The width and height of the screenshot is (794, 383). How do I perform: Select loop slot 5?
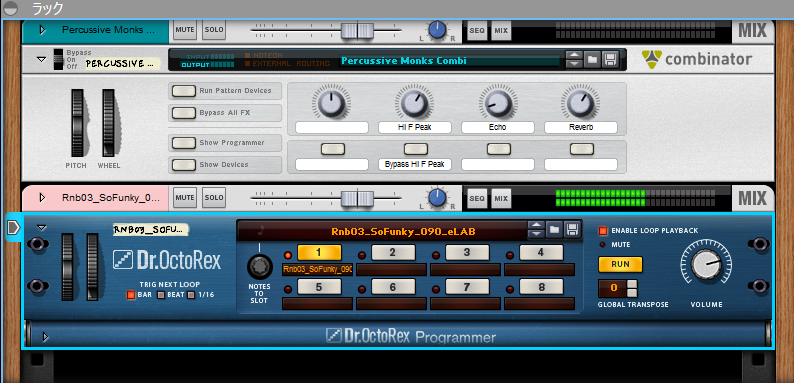pos(319,287)
